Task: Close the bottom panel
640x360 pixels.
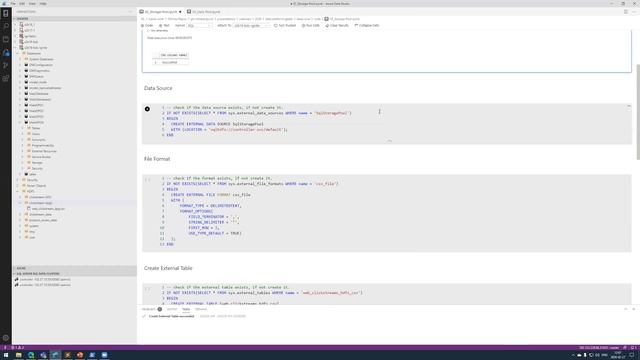Action: coord(633,309)
